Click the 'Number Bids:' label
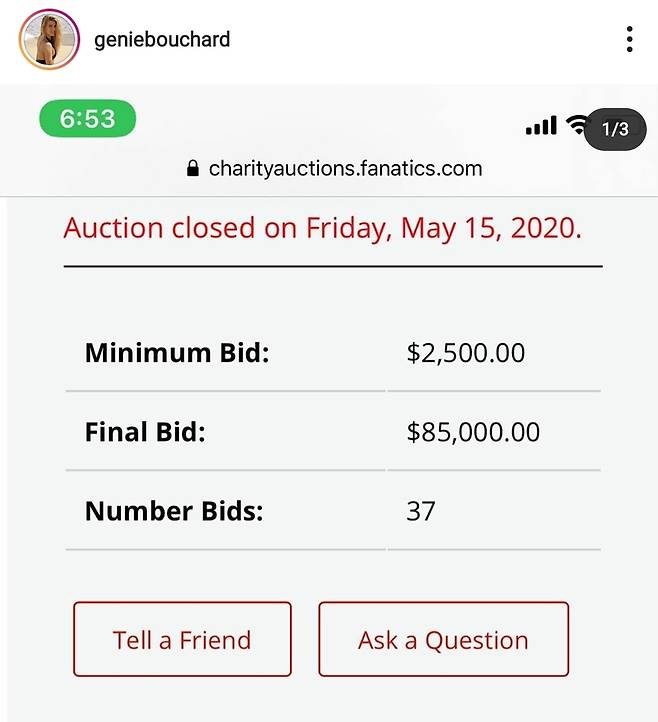Viewport: 658px width, 722px height. 174,511
